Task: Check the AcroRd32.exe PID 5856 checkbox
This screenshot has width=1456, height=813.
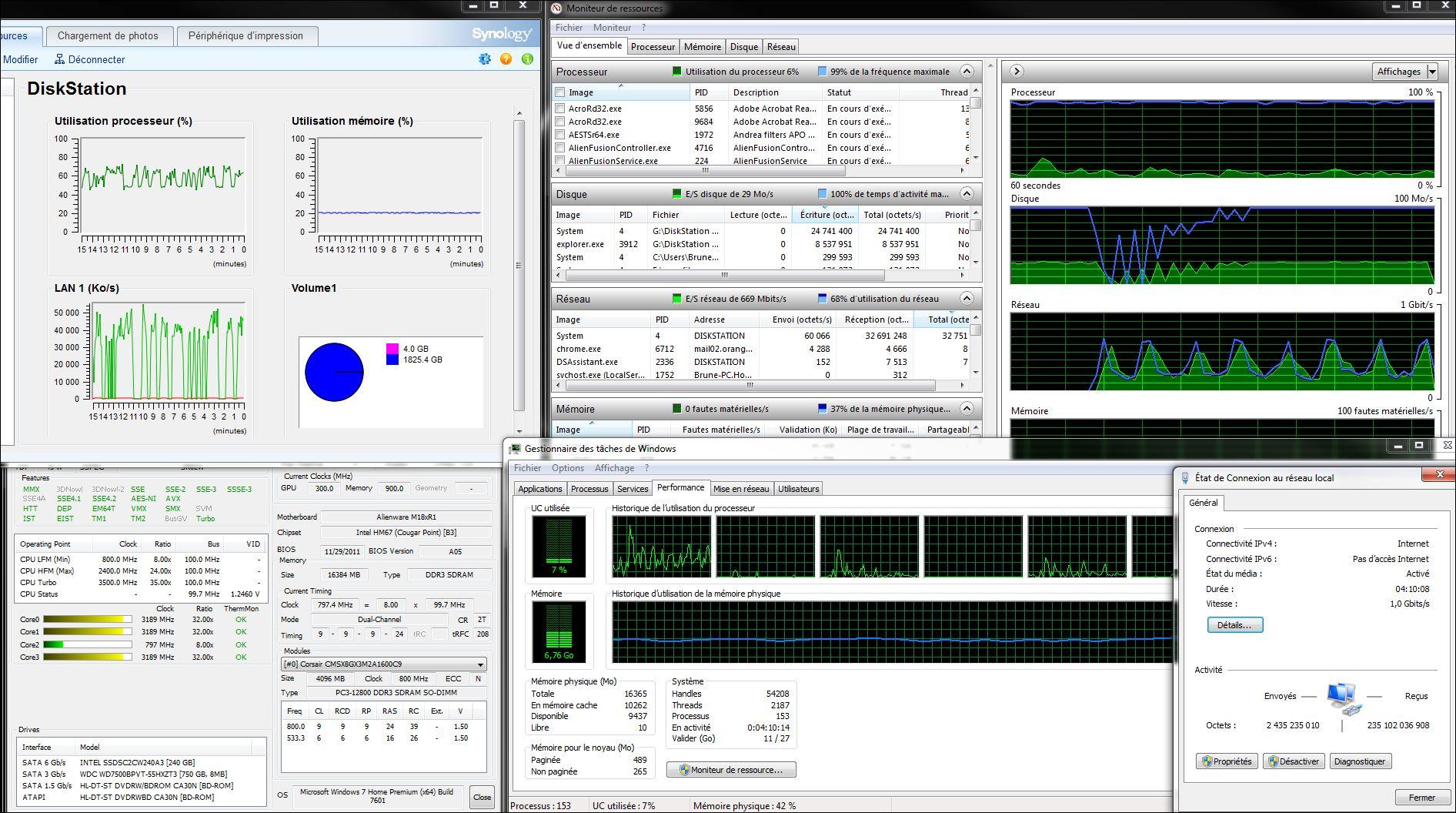Action: pyautogui.click(x=560, y=109)
